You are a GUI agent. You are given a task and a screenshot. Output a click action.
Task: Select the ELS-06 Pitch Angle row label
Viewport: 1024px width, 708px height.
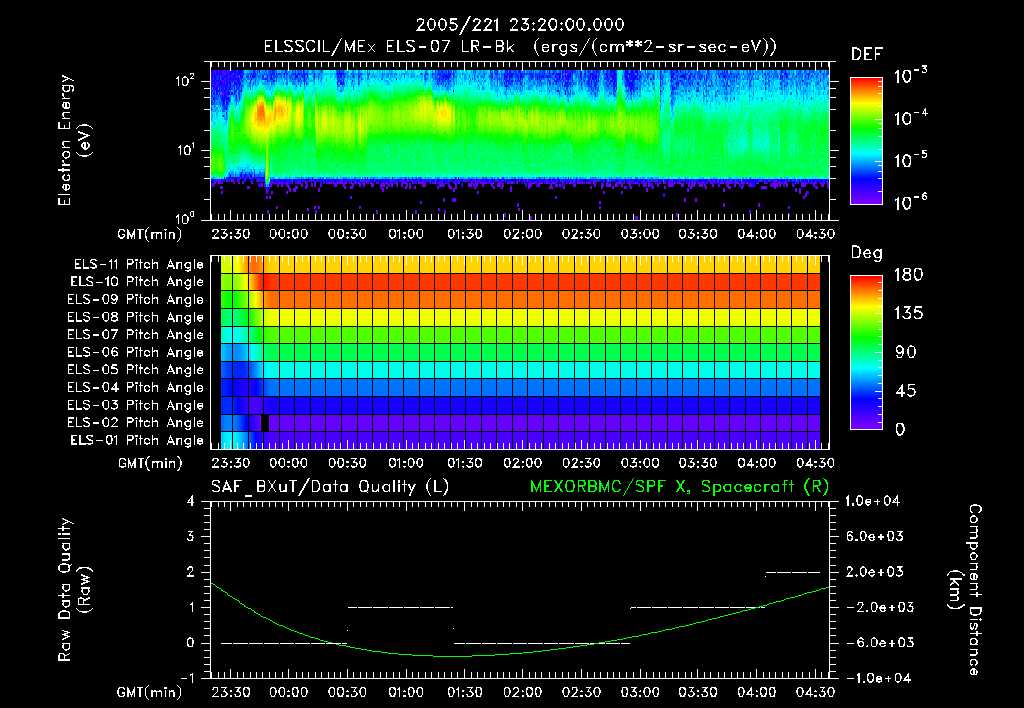coord(135,352)
